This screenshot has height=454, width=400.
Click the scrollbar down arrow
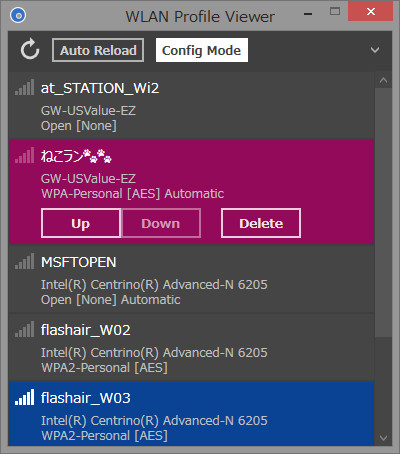pyautogui.click(x=383, y=438)
